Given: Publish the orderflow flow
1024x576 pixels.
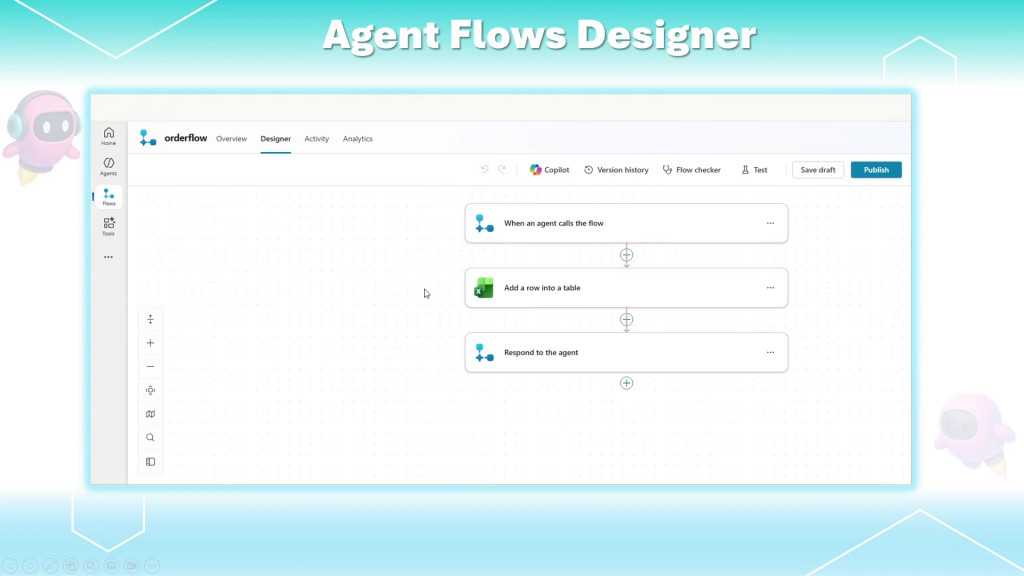Looking at the screenshot, I should [x=876, y=170].
